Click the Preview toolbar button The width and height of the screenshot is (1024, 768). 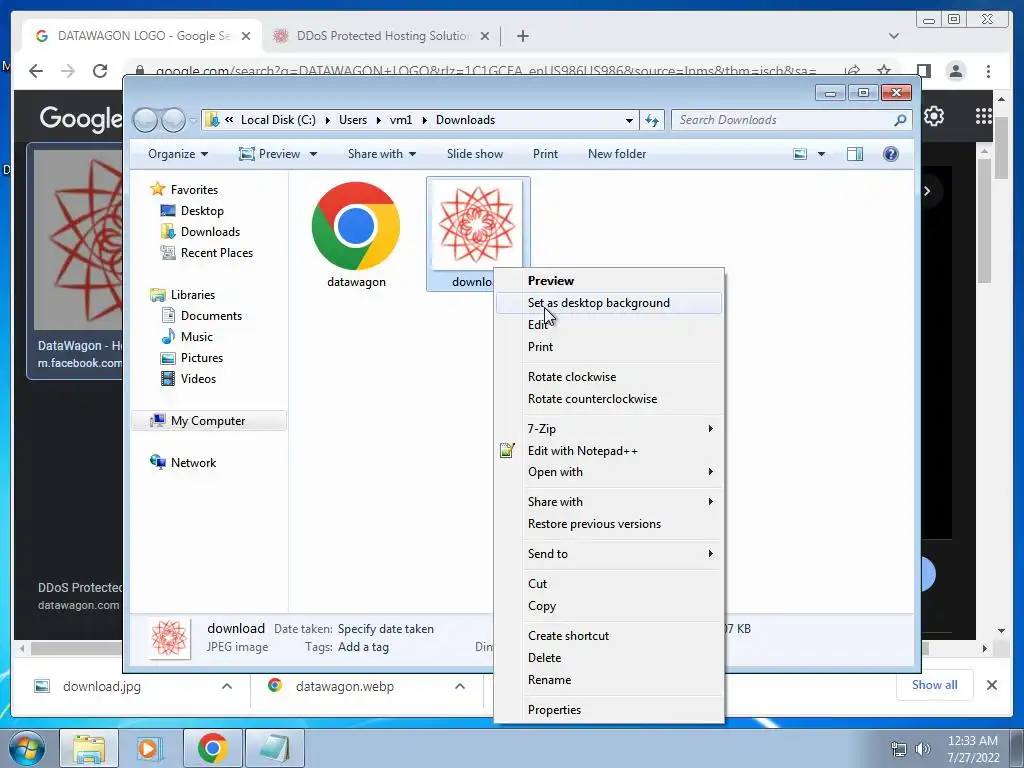[x=270, y=154]
